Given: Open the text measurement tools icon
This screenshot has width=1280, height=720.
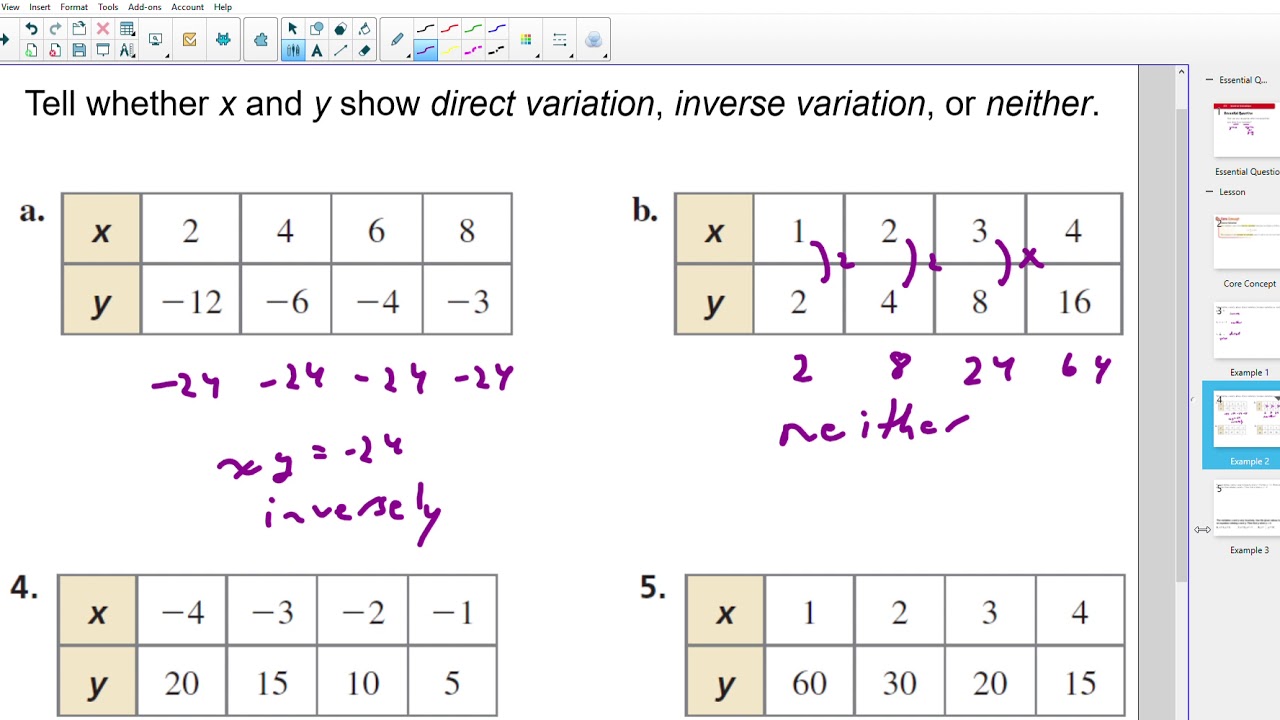Looking at the screenshot, I should (x=127, y=50).
